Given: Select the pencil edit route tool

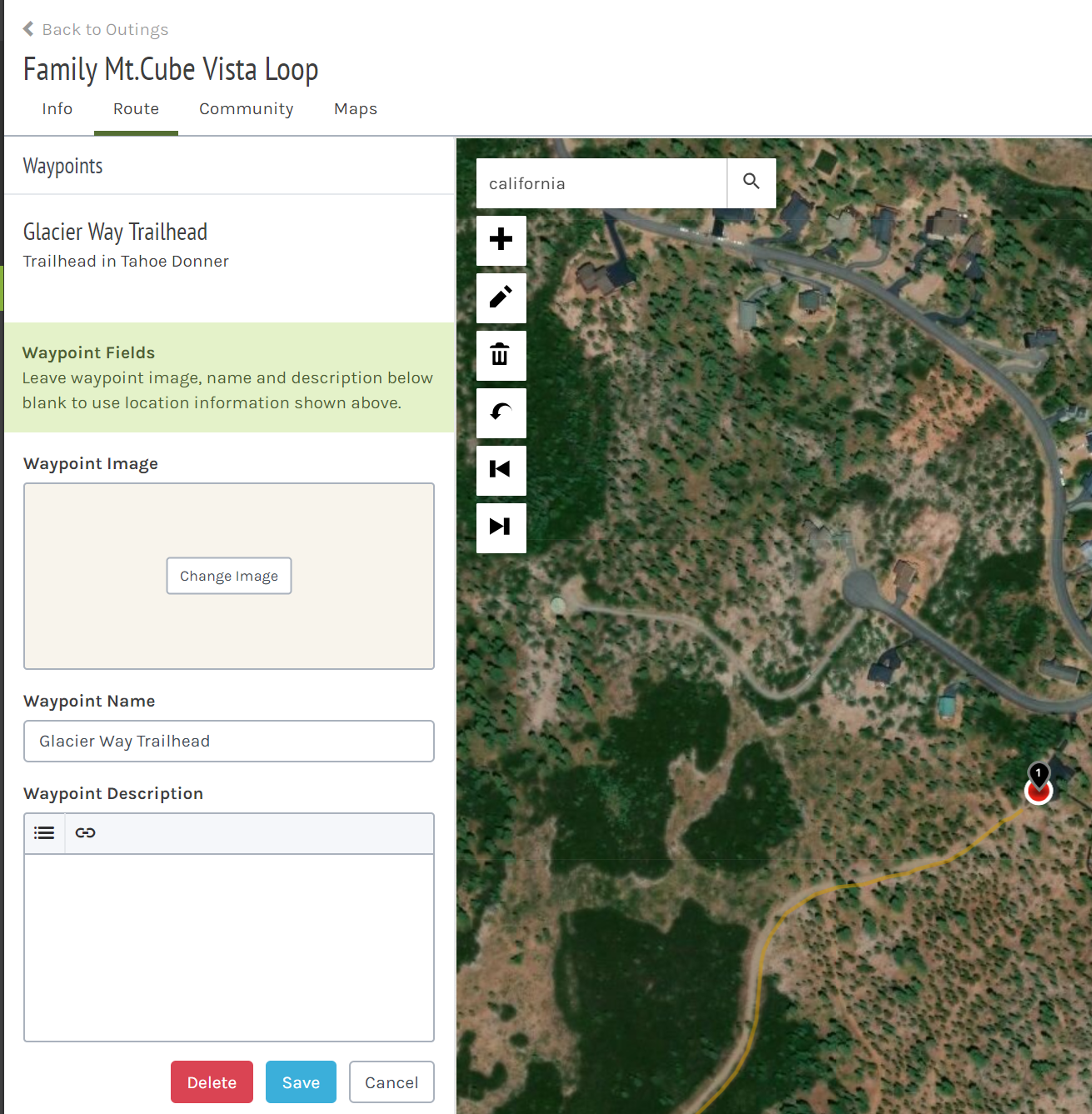Looking at the screenshot, I should pos(501,297).
